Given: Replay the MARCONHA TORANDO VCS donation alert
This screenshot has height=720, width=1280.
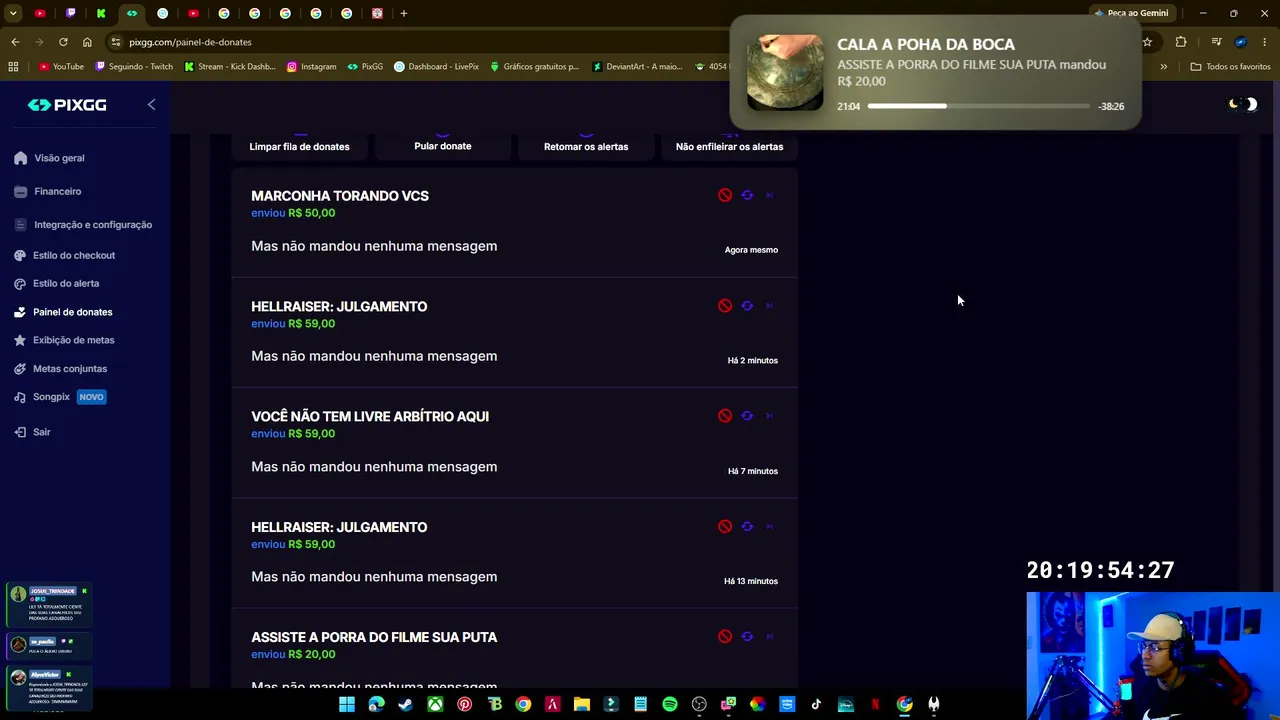Looking at the screenshot, I should [747, 195].
